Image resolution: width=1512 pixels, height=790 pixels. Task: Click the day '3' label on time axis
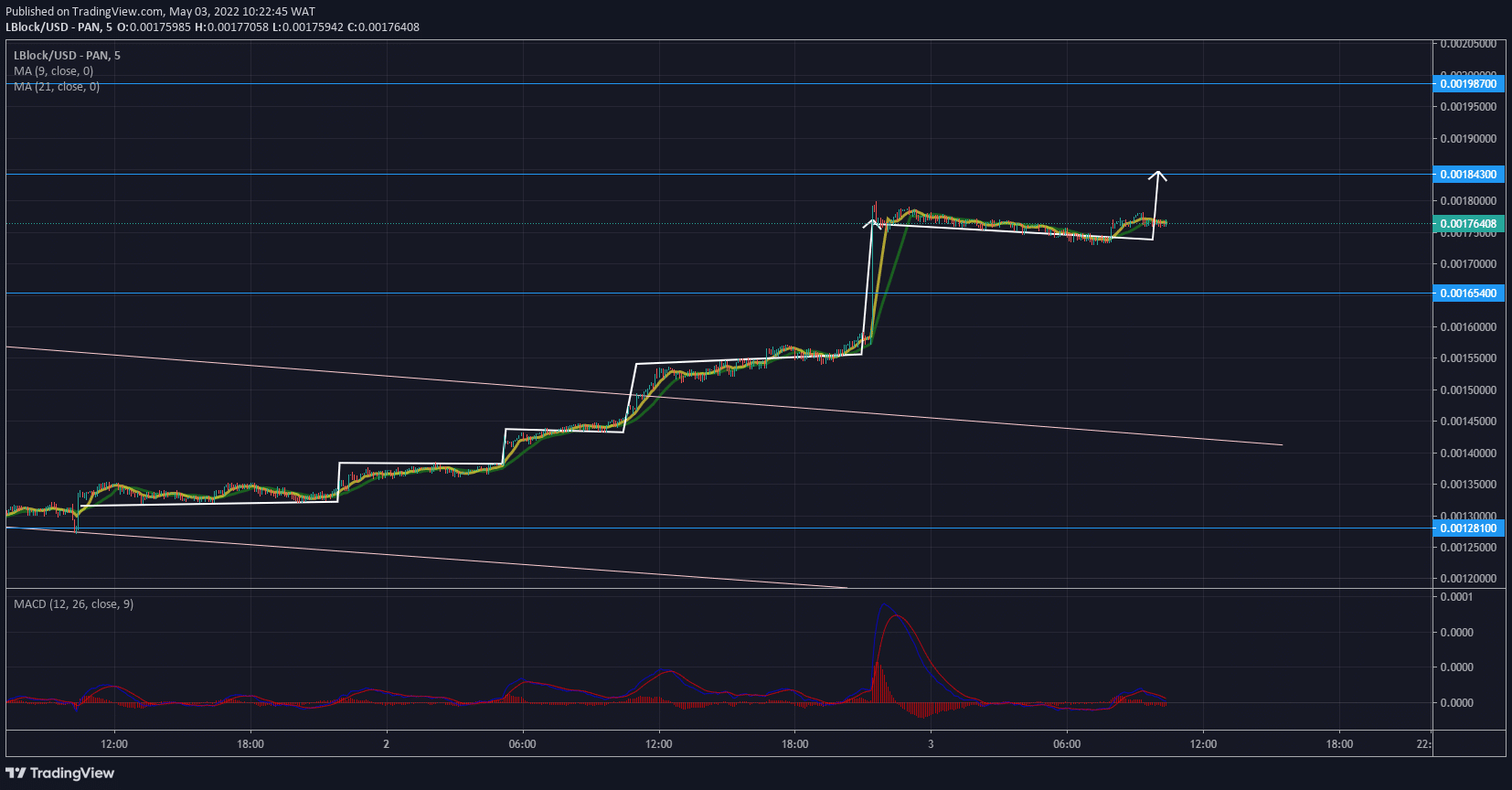tap(931, 744)
